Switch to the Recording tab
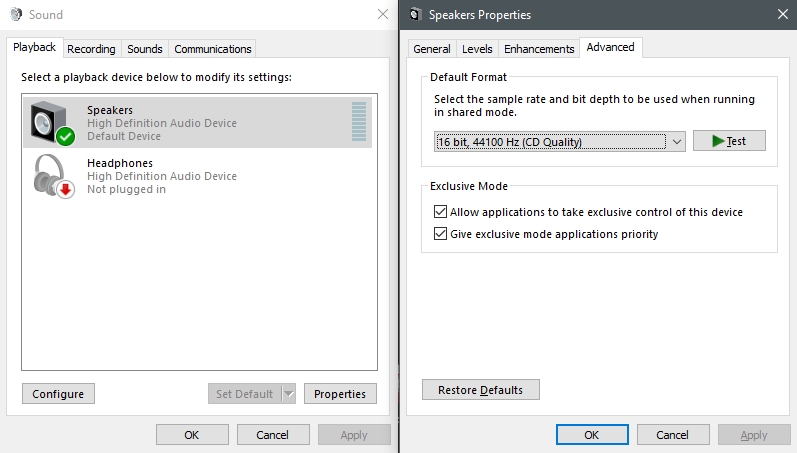Screen dimensions: 797x453 [91, 49]
